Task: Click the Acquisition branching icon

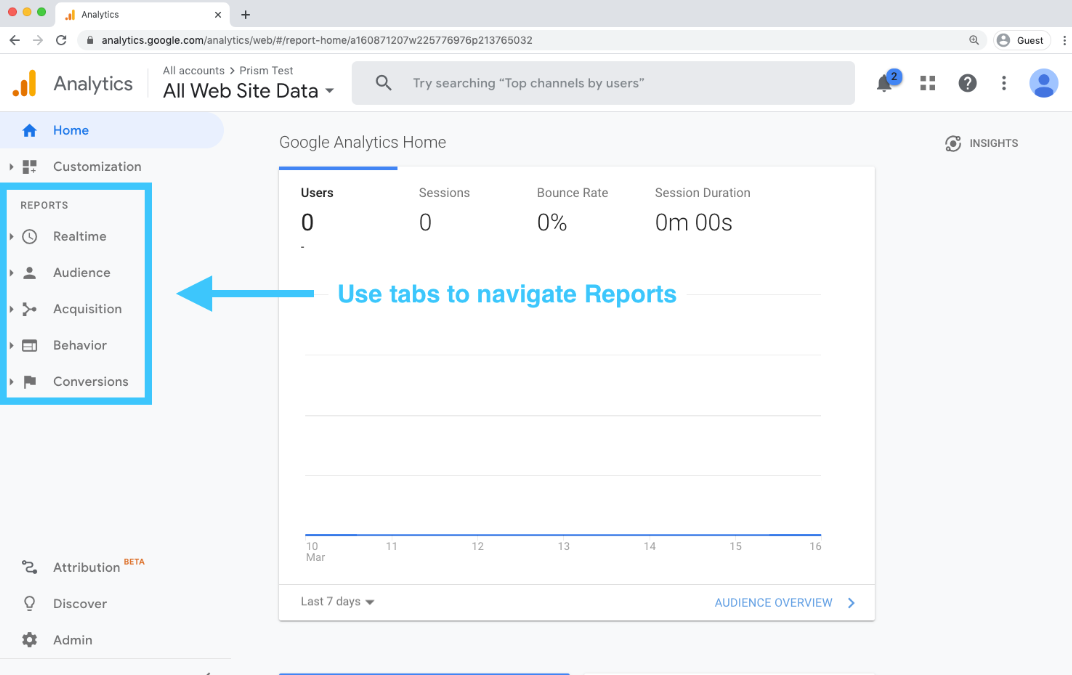Action: pyautogui.click(x=29, y=309)
